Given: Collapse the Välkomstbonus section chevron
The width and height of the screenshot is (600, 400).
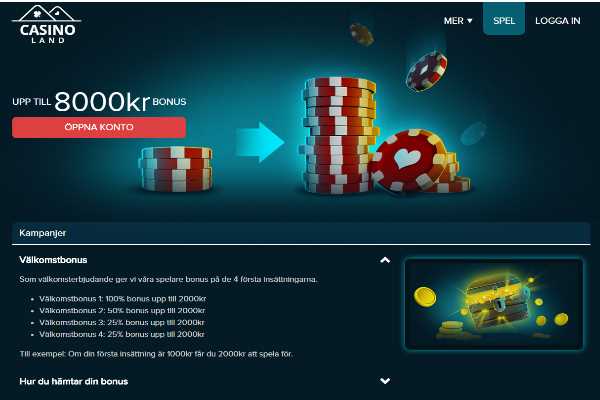Looking at the screenshot, I should coord(385,260).
